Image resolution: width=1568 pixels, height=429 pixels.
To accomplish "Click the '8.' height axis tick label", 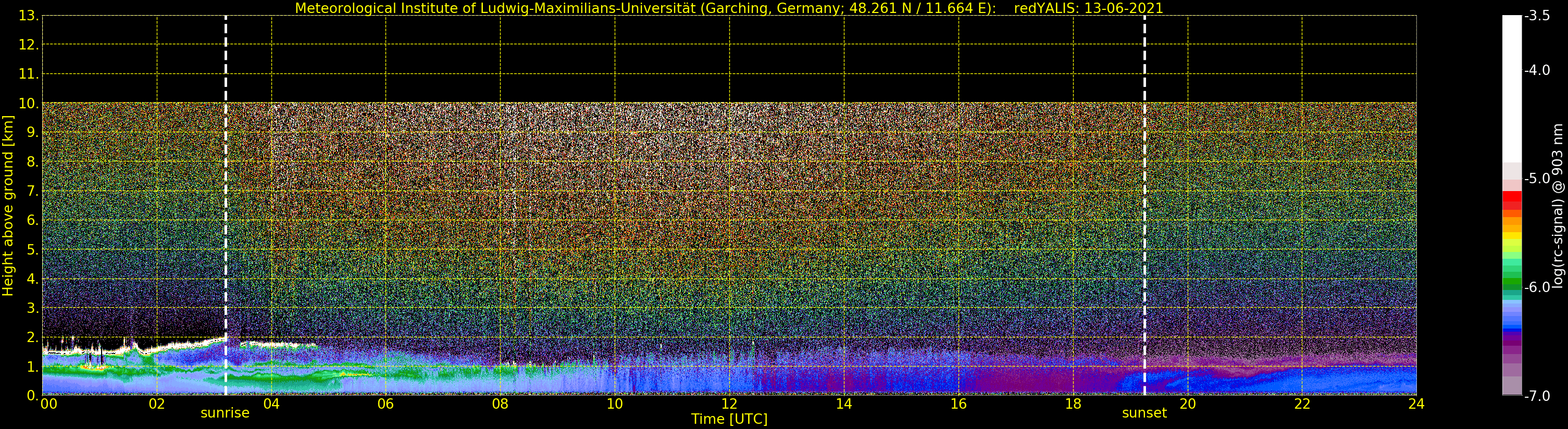I will pyautogui.click(x=33, y=162).
